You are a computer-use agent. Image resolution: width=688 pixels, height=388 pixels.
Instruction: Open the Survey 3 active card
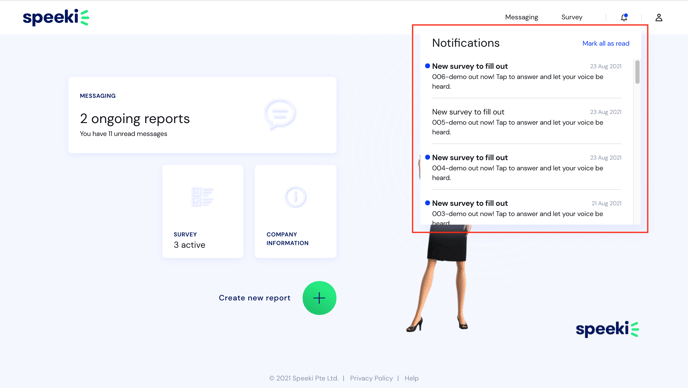(x=203, y=212)
